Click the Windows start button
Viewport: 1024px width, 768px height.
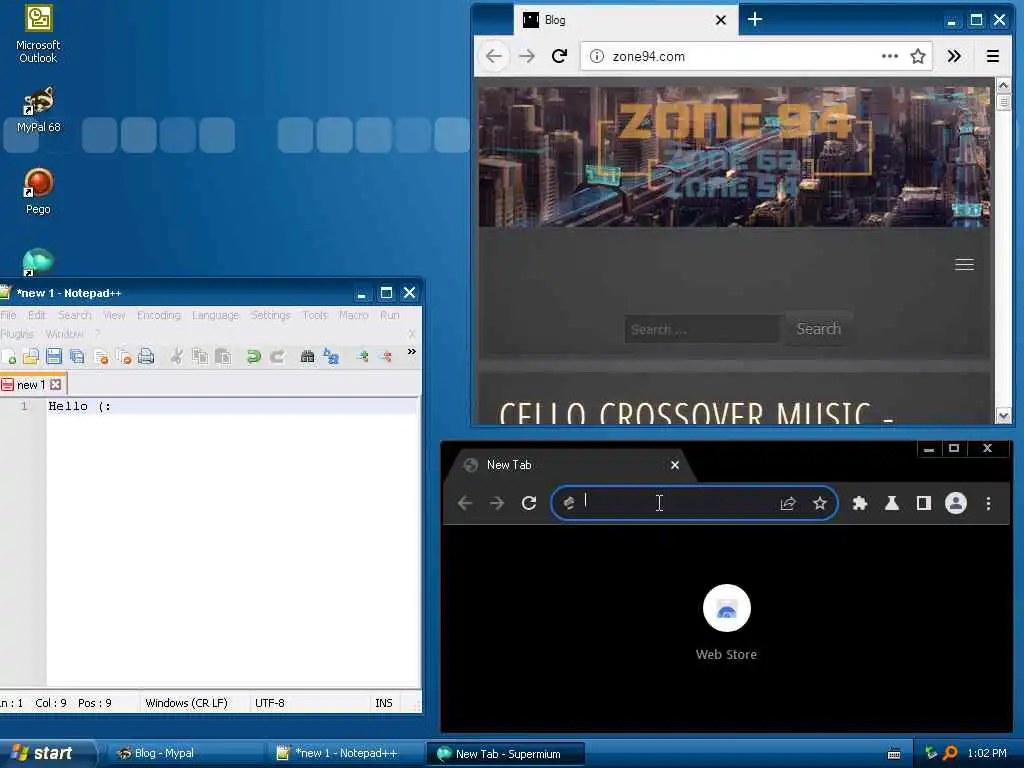click(46, 754)
